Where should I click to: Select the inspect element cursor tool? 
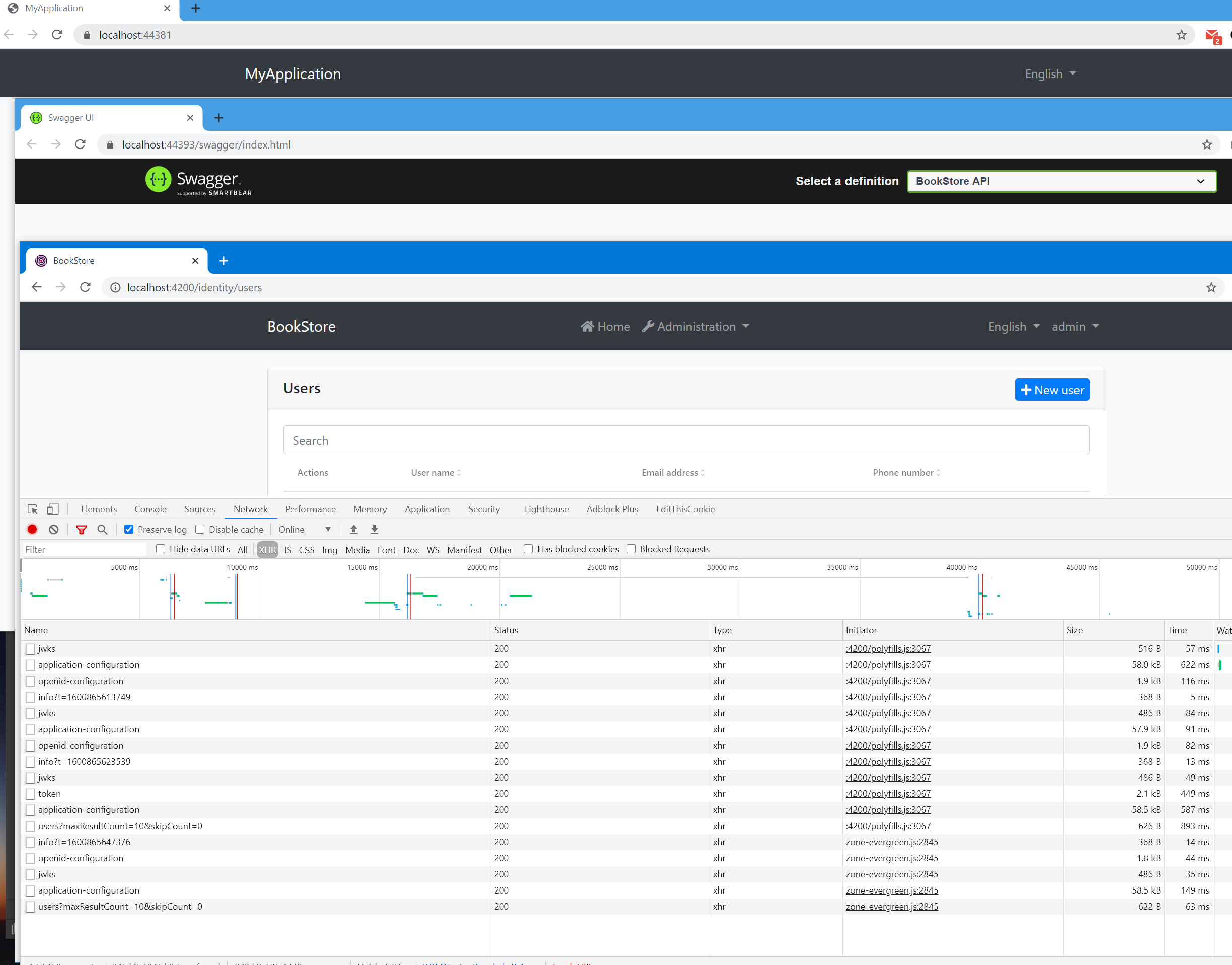point(32,509)
